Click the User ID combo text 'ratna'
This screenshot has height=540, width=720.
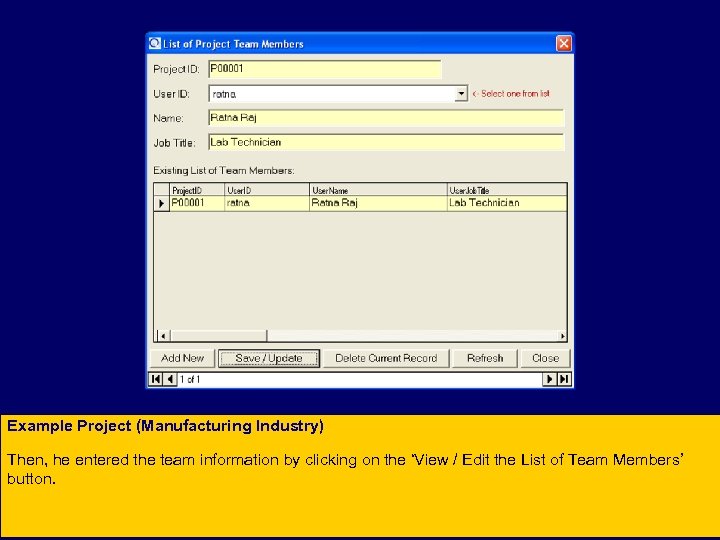(x=224, y=94)
